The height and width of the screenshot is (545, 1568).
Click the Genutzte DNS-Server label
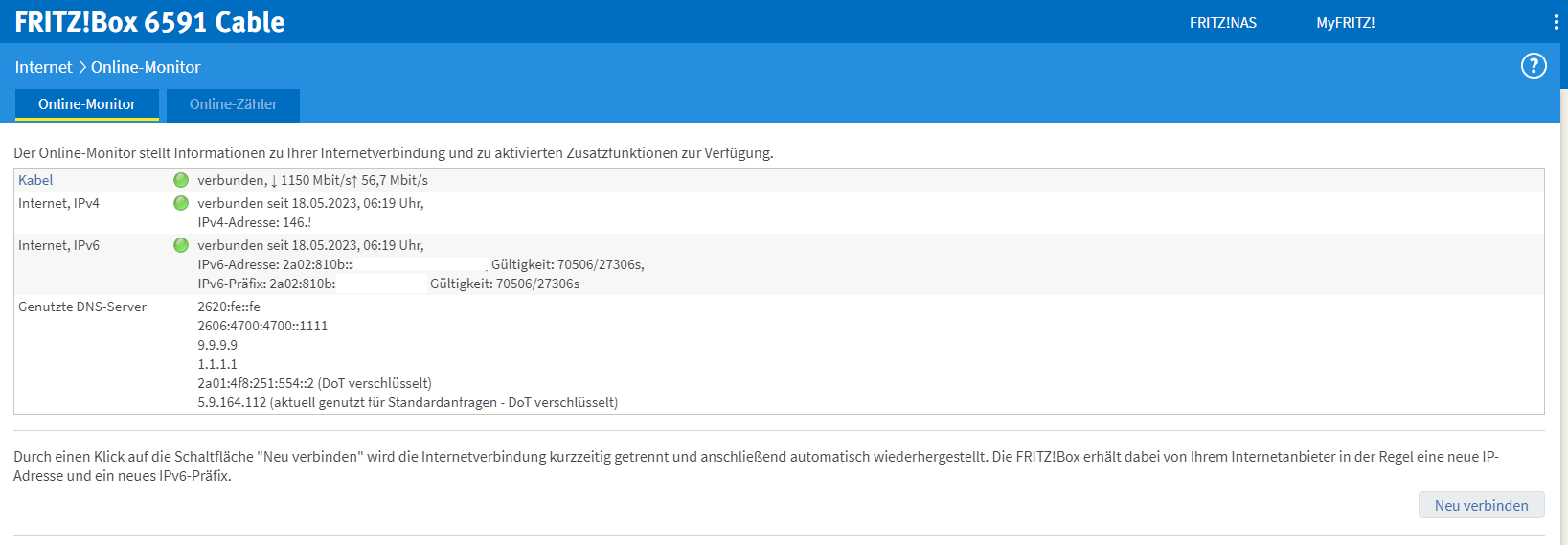click(x=82, y=307)
